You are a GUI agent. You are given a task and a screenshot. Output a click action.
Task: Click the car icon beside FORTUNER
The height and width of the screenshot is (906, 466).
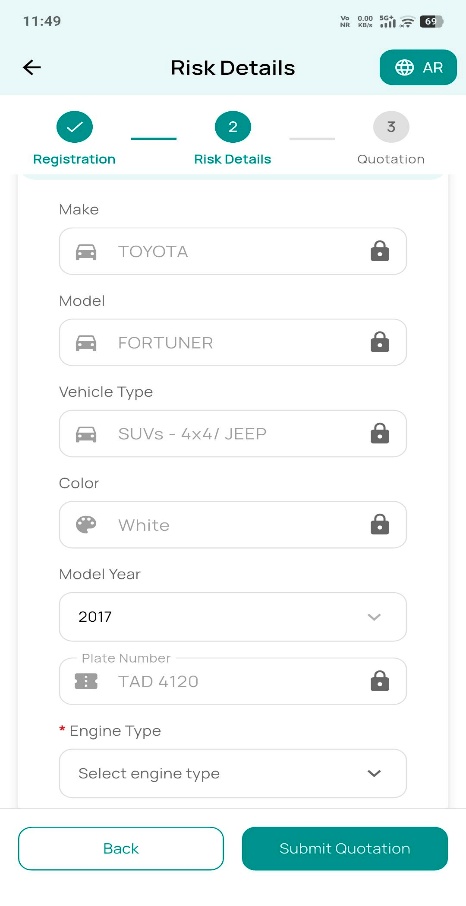[86, 343]
